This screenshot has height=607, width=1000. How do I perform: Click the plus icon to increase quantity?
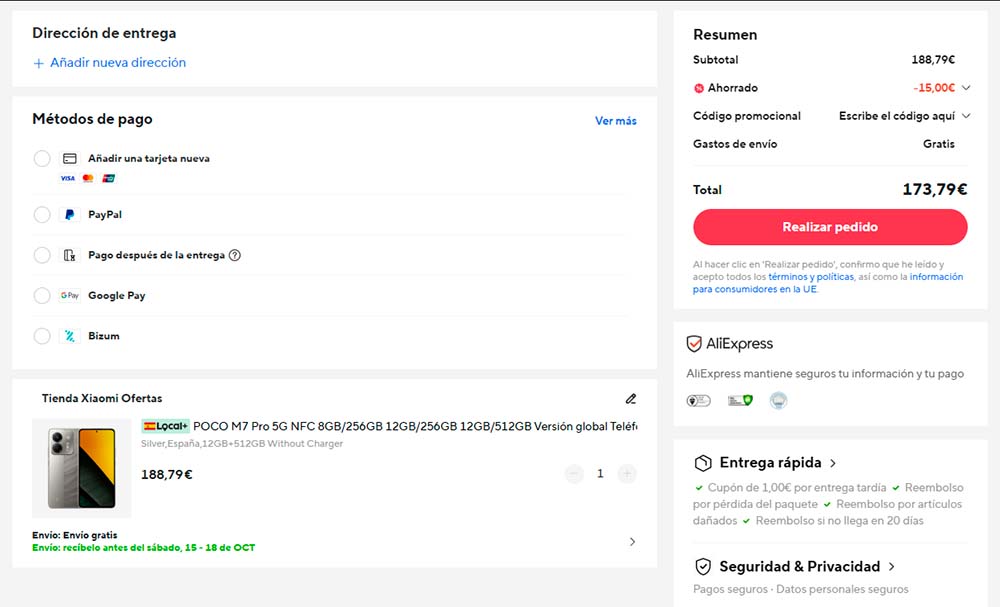[627, 474]
